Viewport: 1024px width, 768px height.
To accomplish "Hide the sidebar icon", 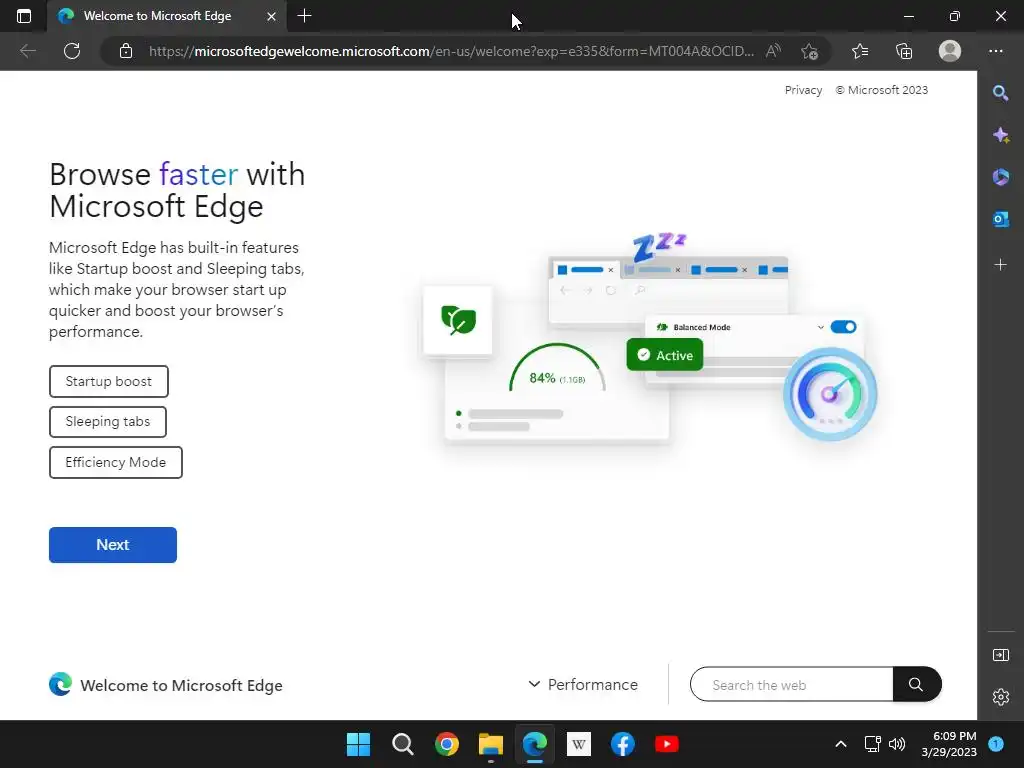I will [1000, 655].
